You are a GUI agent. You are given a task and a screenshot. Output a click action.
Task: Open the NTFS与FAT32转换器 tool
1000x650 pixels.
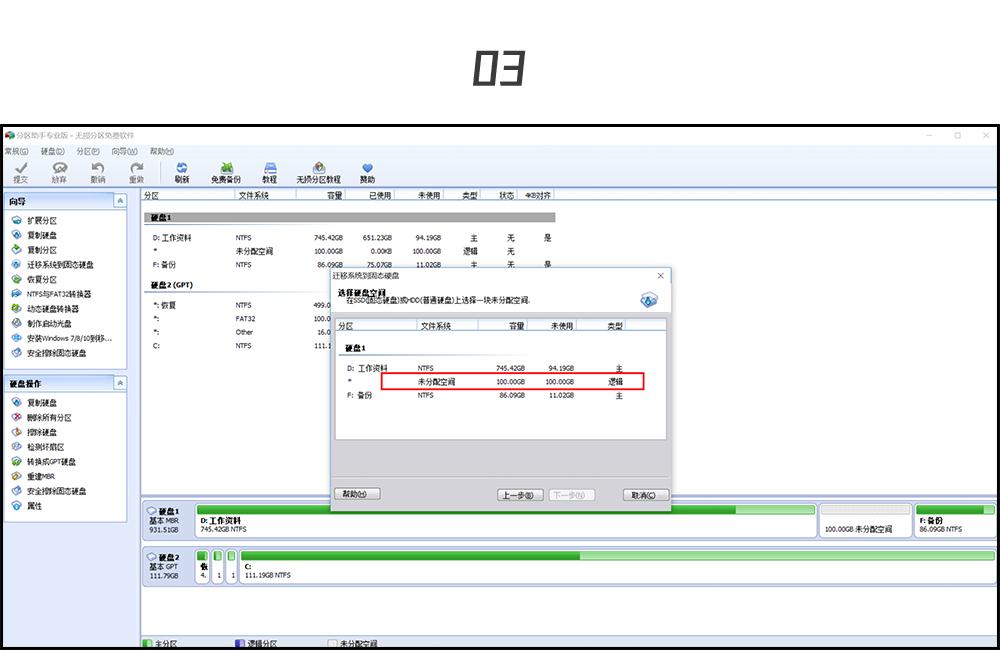[52, 293]
